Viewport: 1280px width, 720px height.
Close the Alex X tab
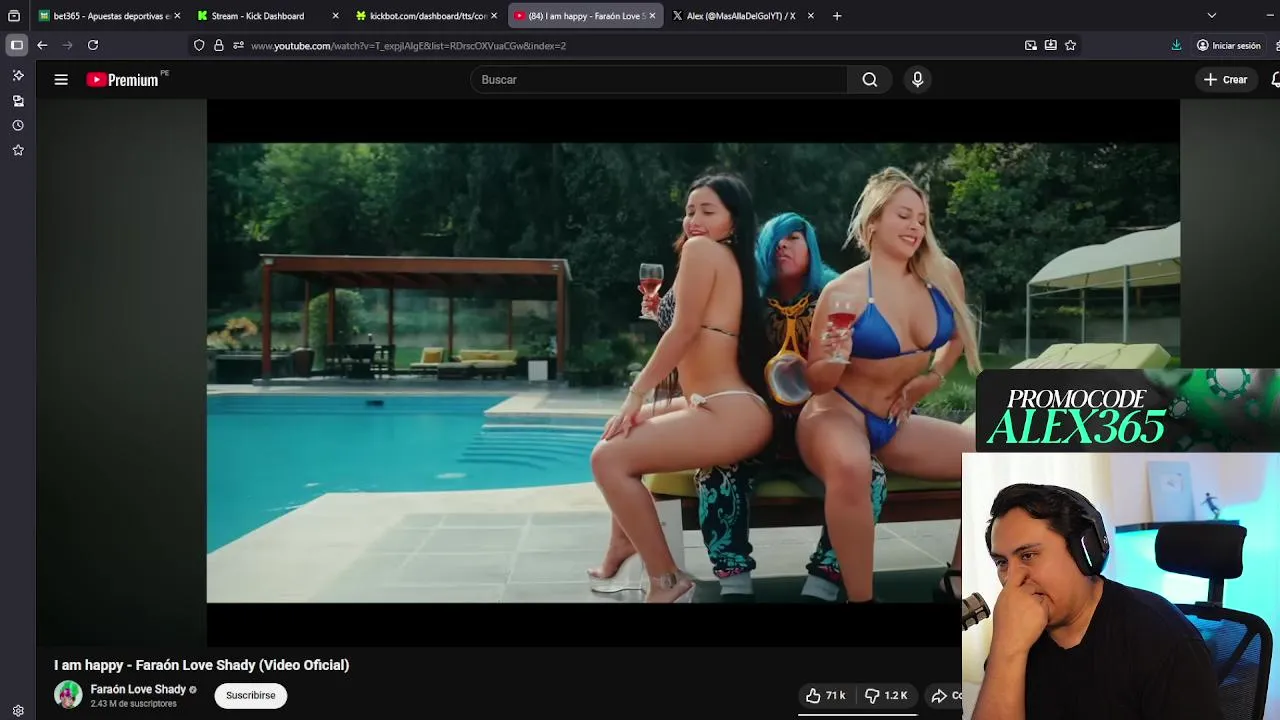(x=810, y=16)
